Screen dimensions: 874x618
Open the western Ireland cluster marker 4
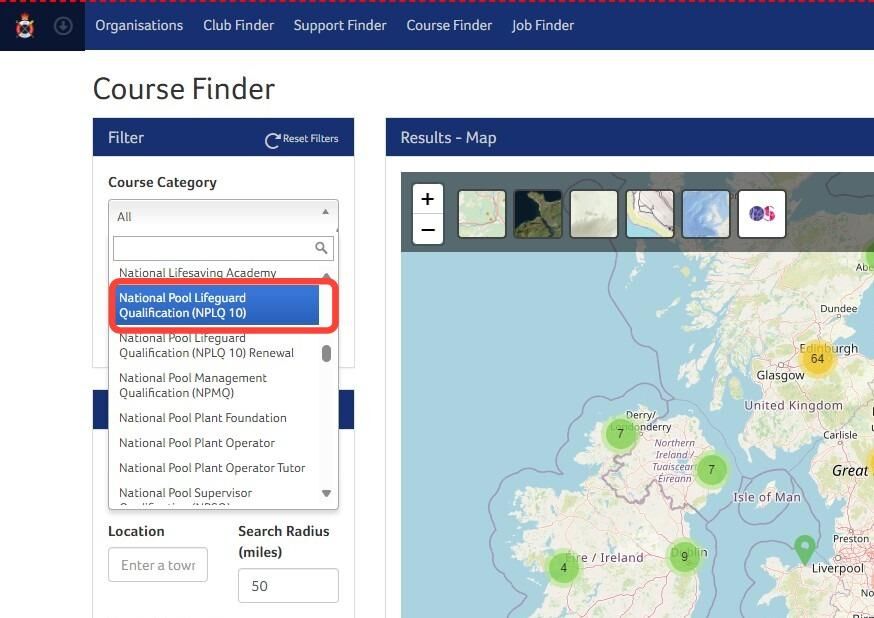564,568
